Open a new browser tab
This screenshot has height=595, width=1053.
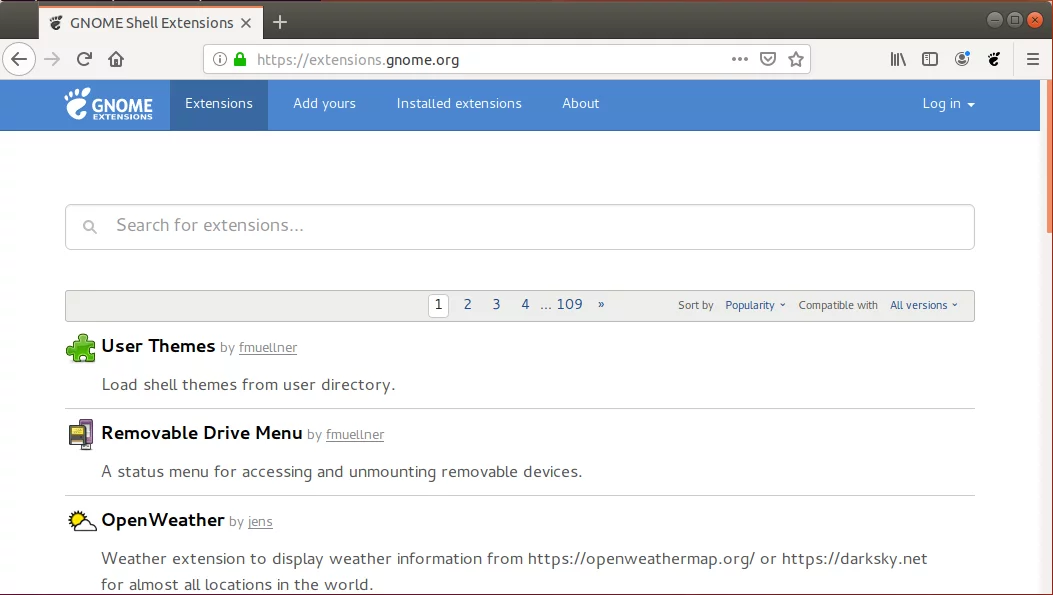click(x=280, y=23)
